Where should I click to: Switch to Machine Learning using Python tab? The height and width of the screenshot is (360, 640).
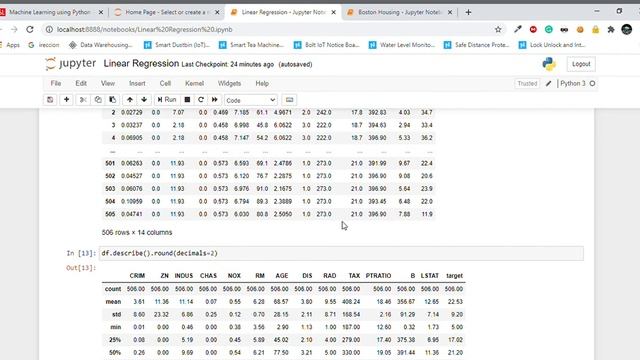tap(50, 12)
